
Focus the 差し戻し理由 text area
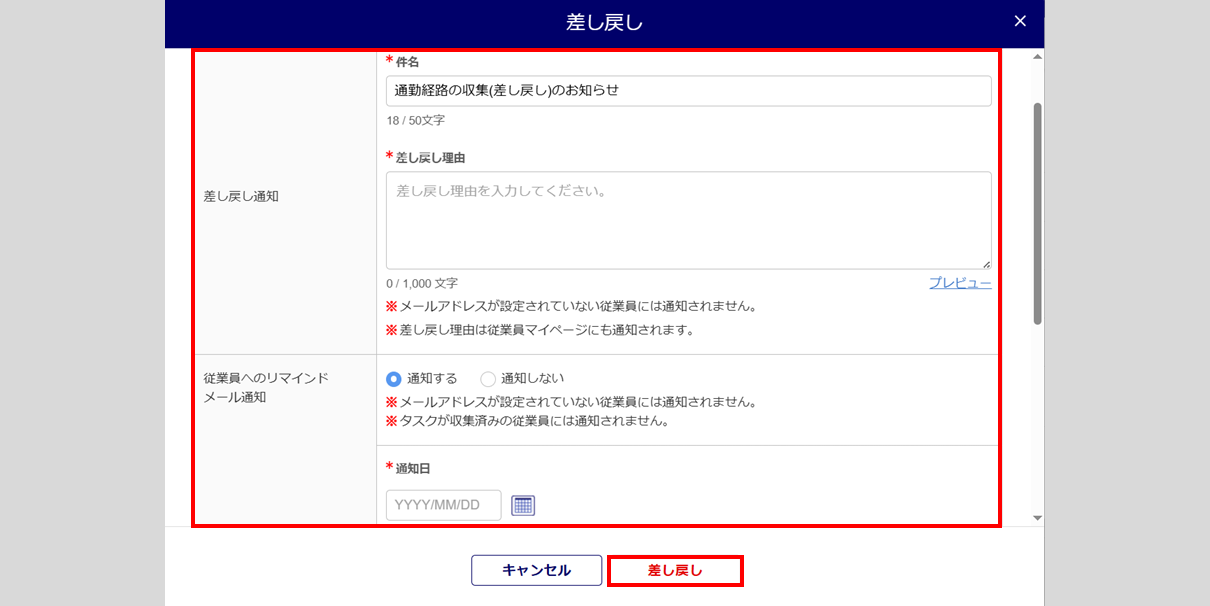(688, 220)
